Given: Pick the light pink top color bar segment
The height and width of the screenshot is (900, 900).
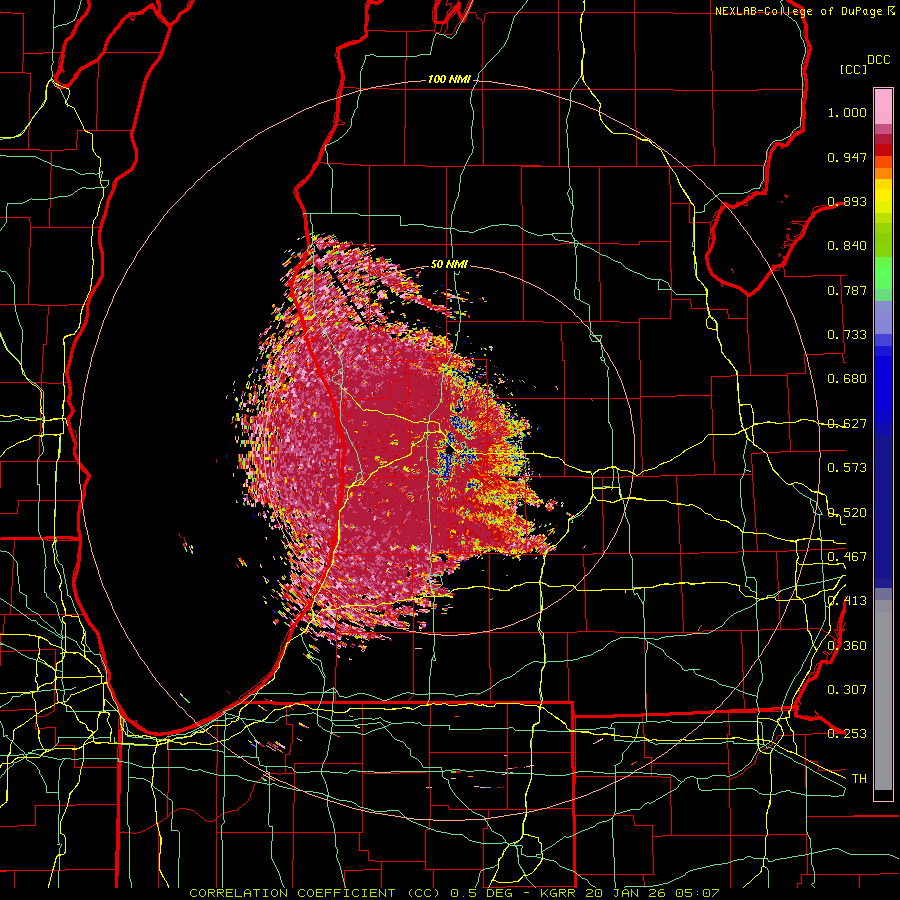Looking at the screenshot, I should coord(883,107).
